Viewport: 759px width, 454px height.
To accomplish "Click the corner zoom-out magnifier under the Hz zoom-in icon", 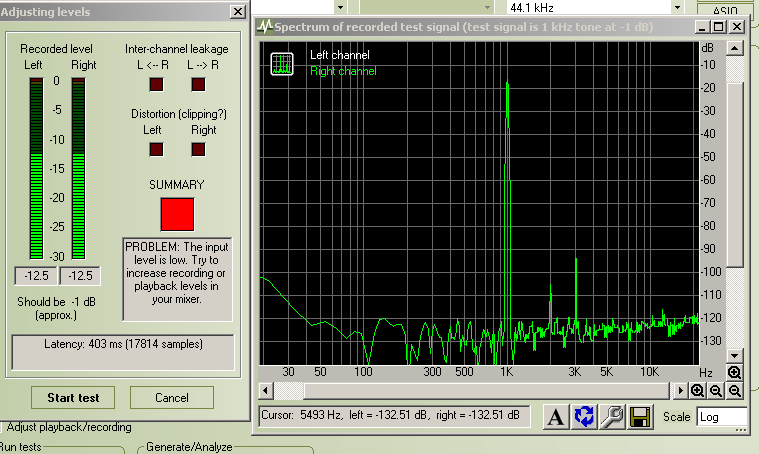I will point(735,391).
